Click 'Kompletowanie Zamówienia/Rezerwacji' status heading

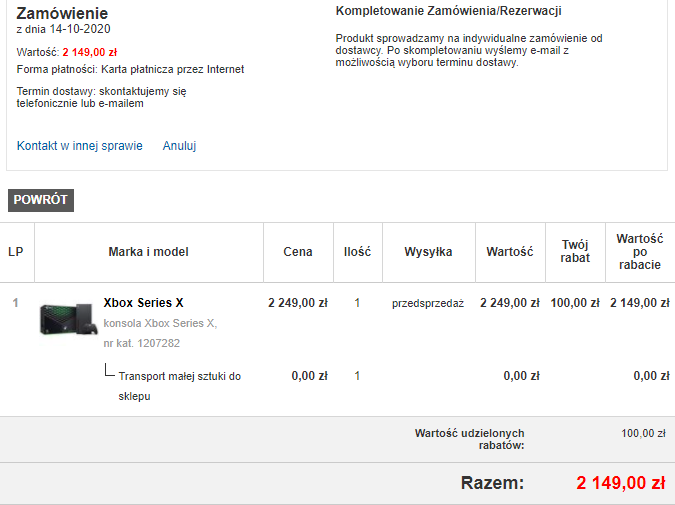point(448,11)
